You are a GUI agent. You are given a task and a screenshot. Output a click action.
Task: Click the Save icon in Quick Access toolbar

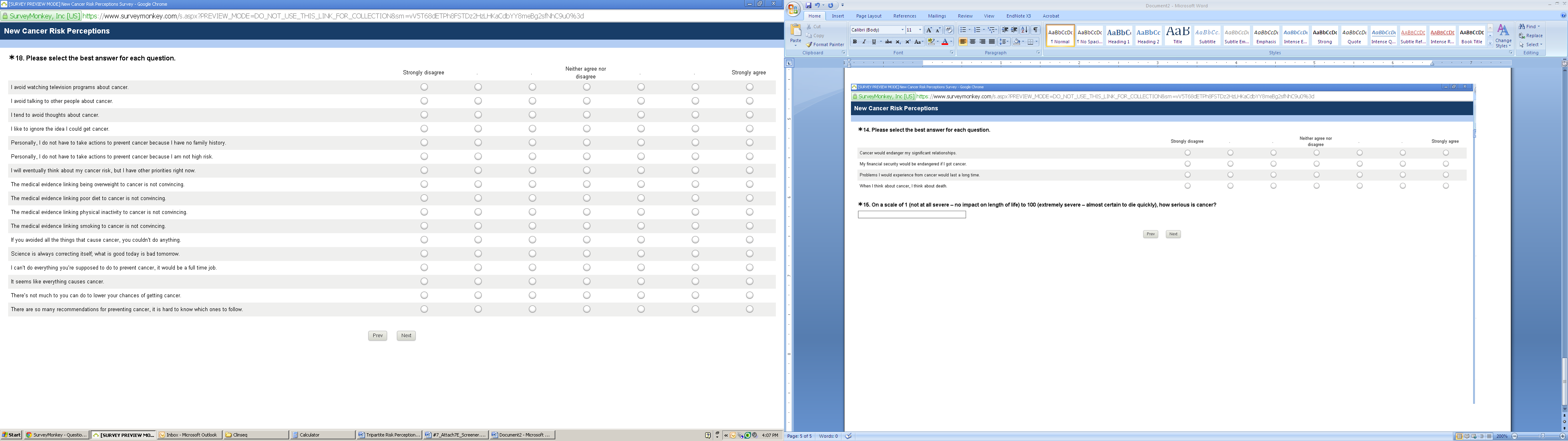tap(809, 5)
